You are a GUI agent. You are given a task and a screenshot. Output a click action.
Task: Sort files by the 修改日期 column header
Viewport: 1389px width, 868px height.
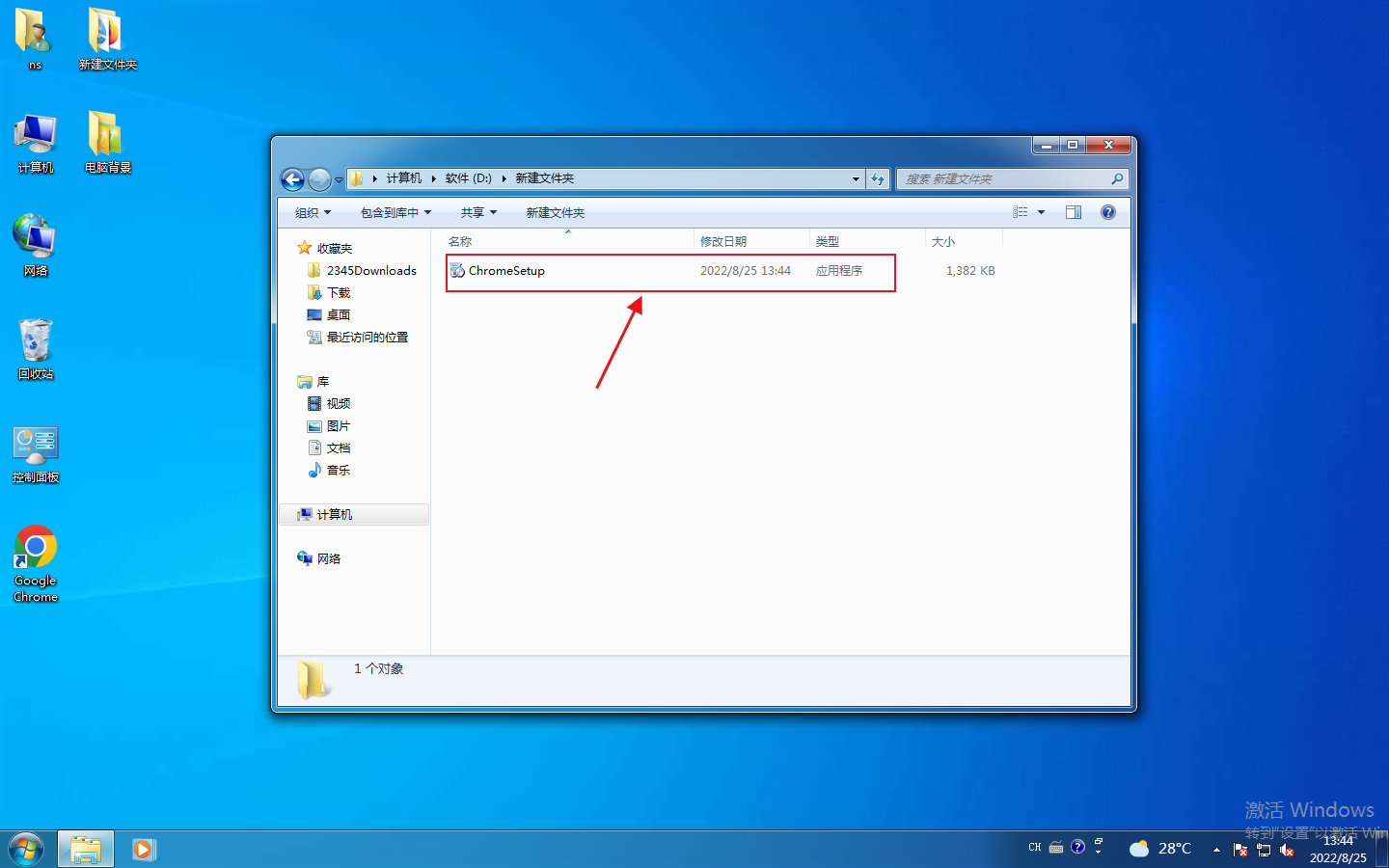coord(751,241)
